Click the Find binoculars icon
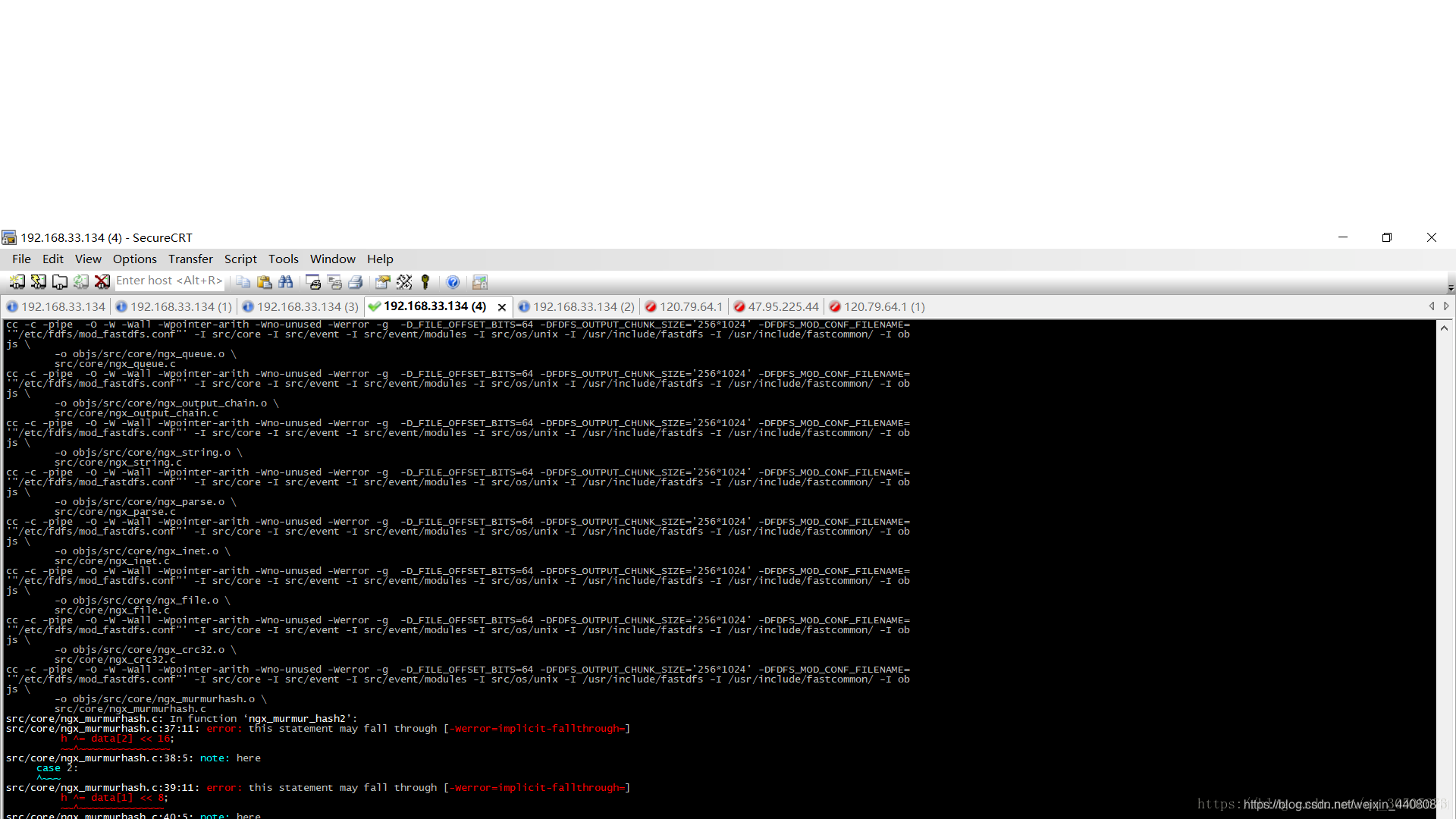This screenshot has height=819, width=1456. click(x=285, y=282)
